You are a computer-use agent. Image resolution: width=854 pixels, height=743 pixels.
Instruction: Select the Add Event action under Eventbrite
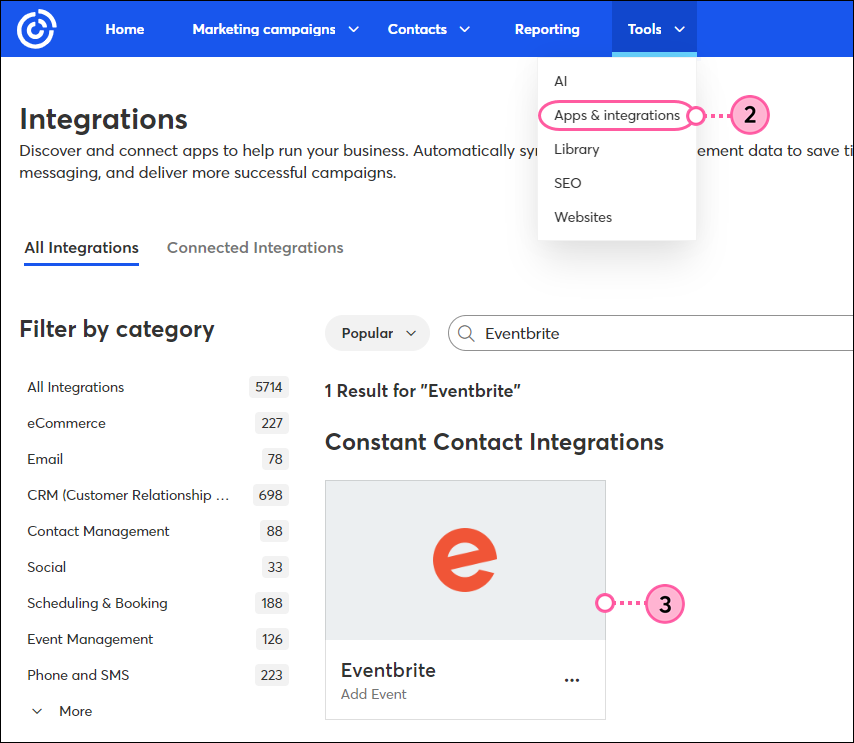pyautogui.click(x=373, y=693)
